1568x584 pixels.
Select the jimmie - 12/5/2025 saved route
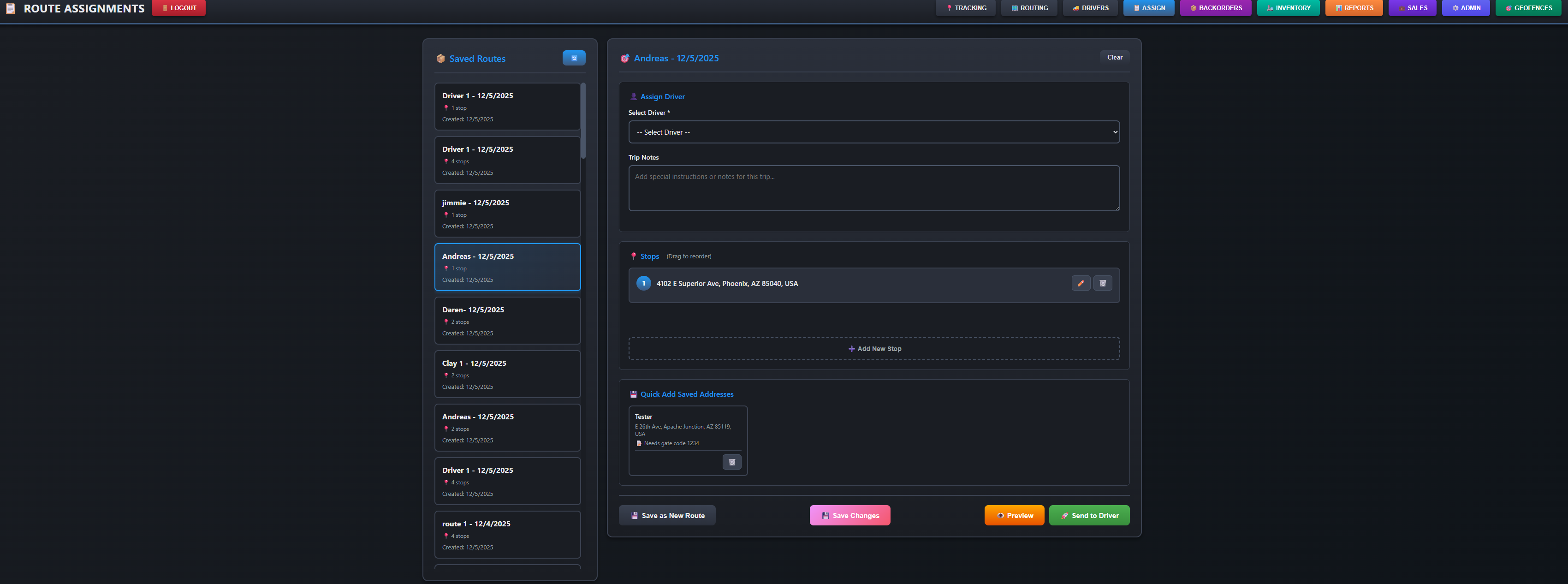click(507, 214)
